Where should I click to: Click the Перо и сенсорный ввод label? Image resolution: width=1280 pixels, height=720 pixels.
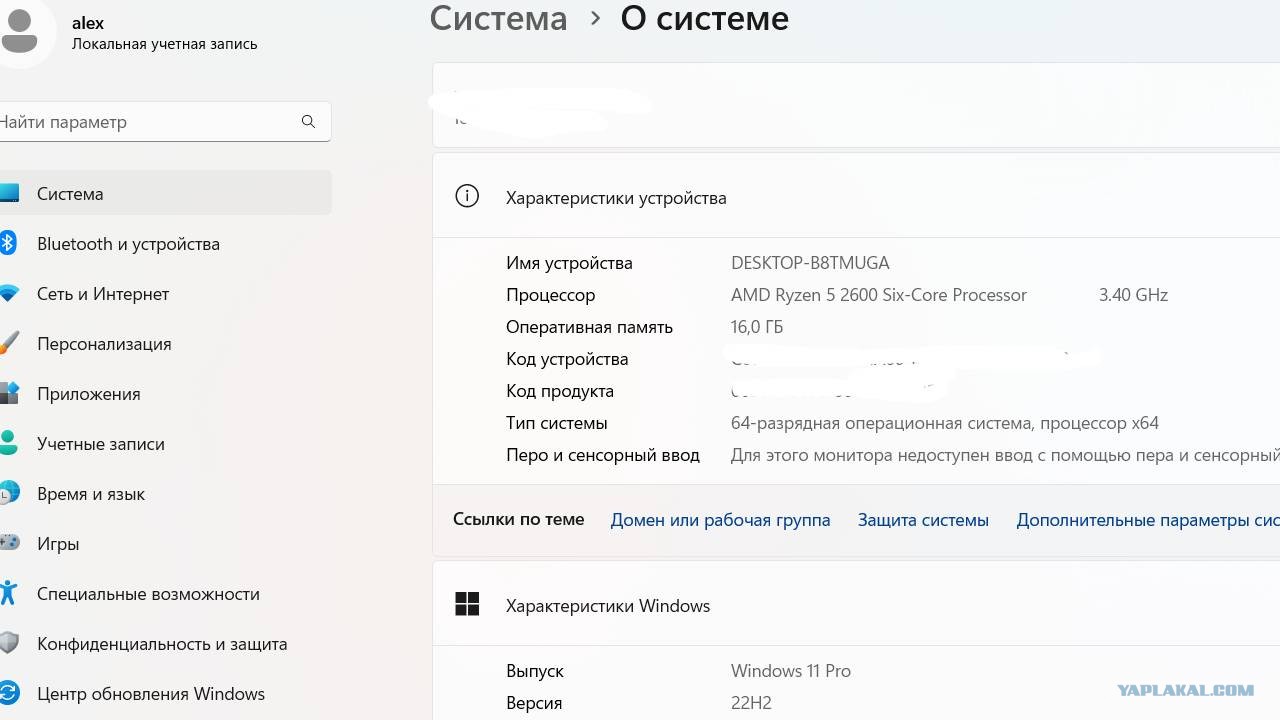[603, 455]
